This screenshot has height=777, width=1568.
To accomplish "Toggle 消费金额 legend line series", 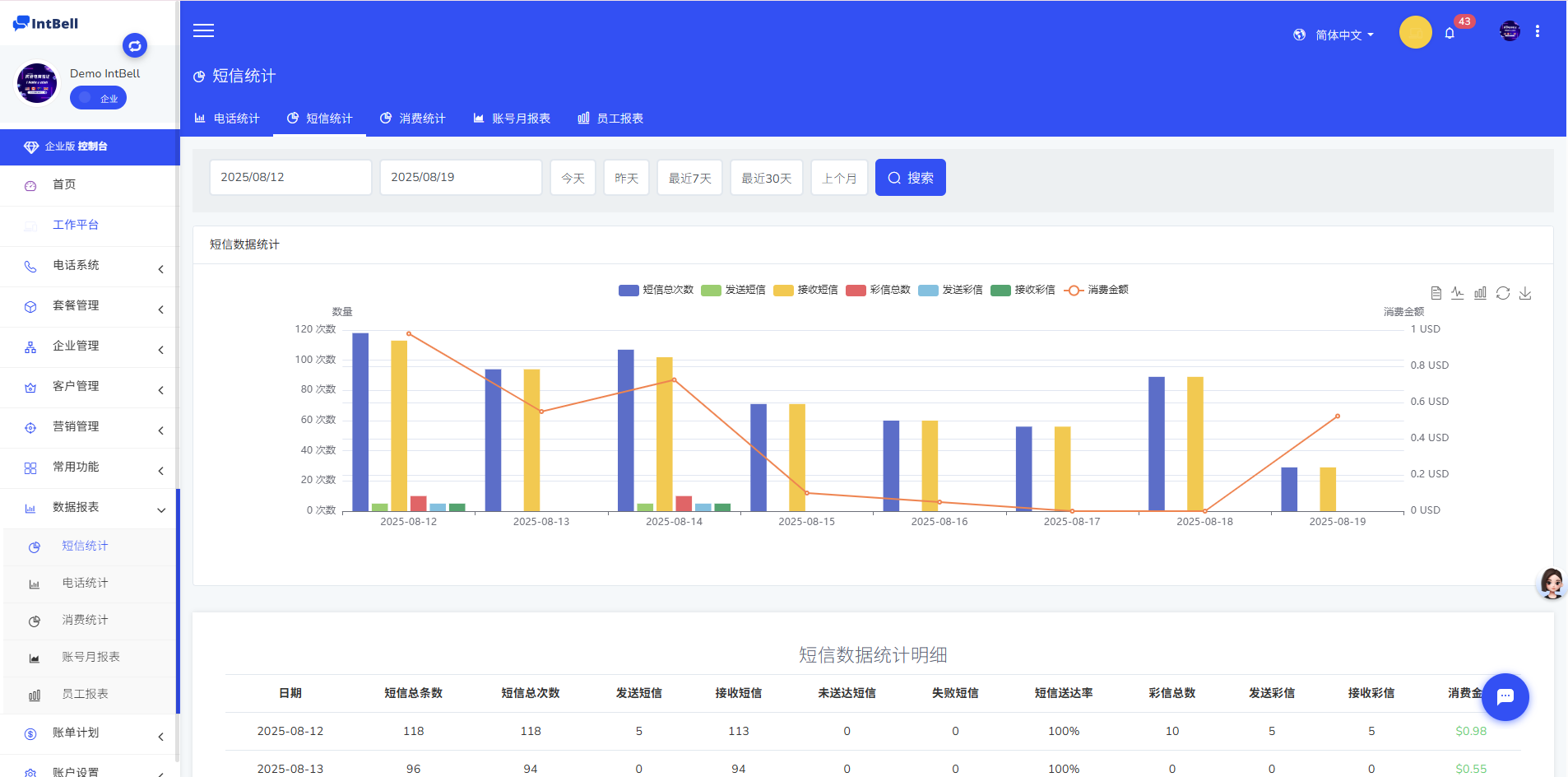I will (1096, 290).
